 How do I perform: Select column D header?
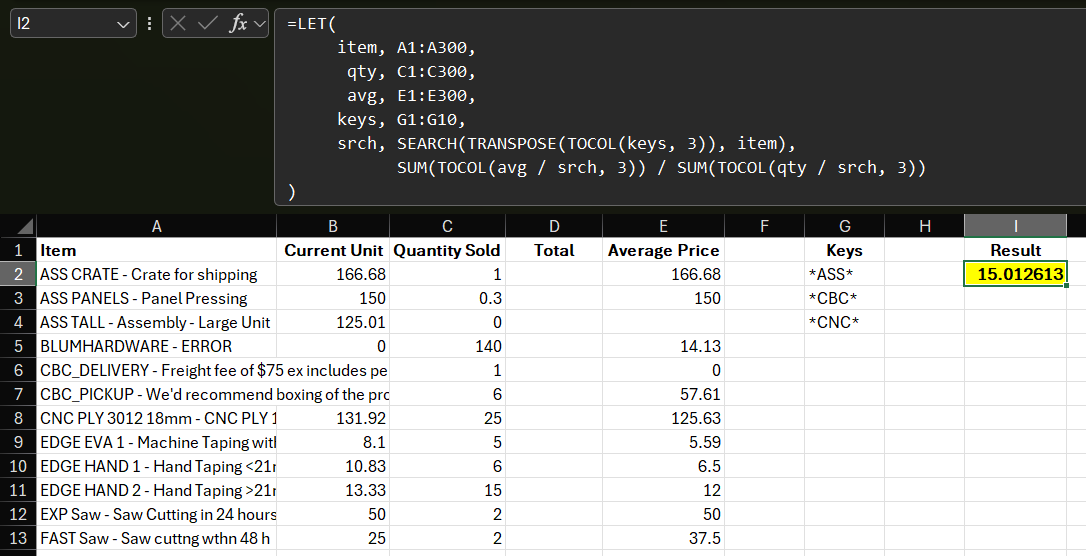(554, 226)
